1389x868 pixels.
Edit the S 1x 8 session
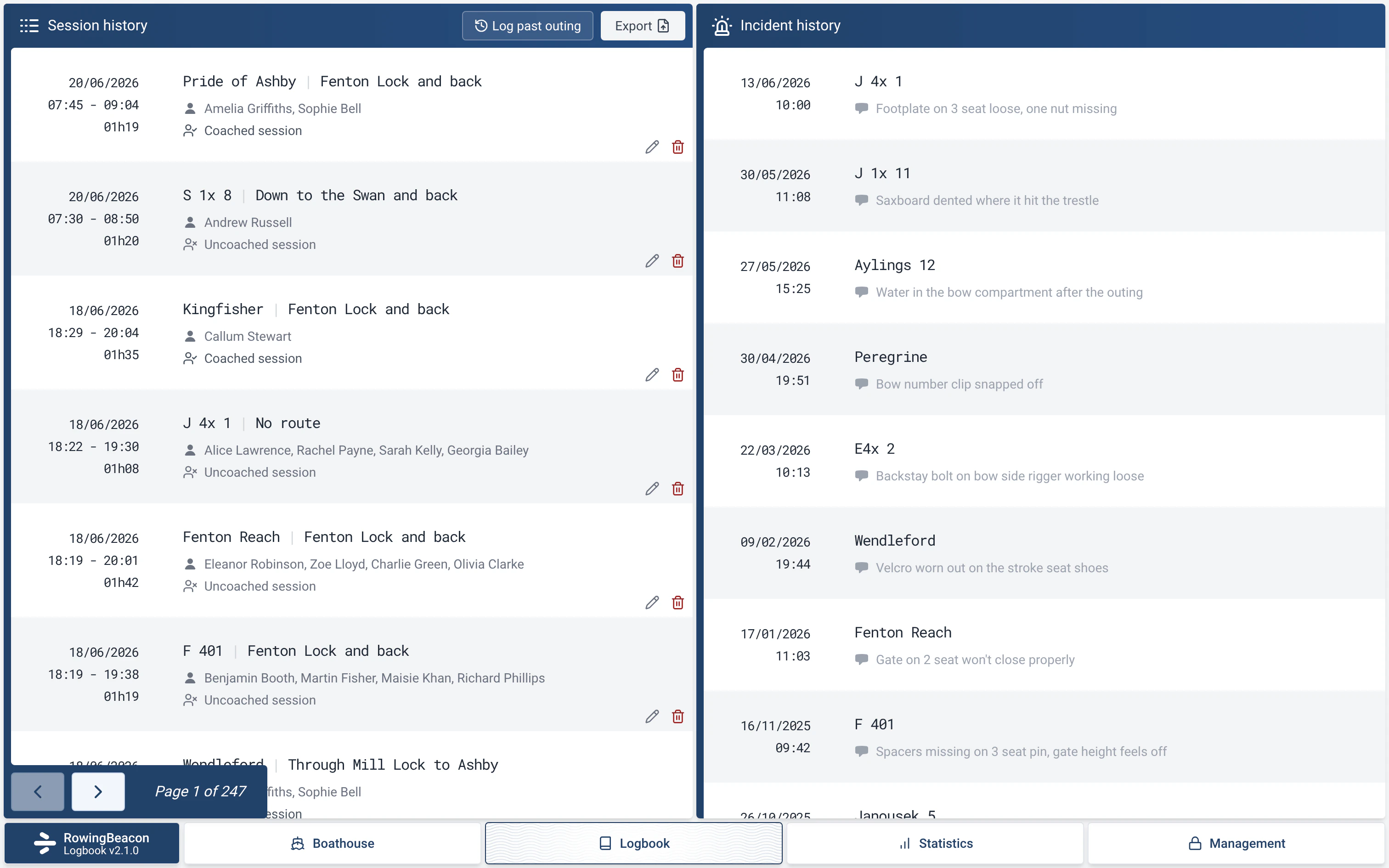click(x=652, y=261)
